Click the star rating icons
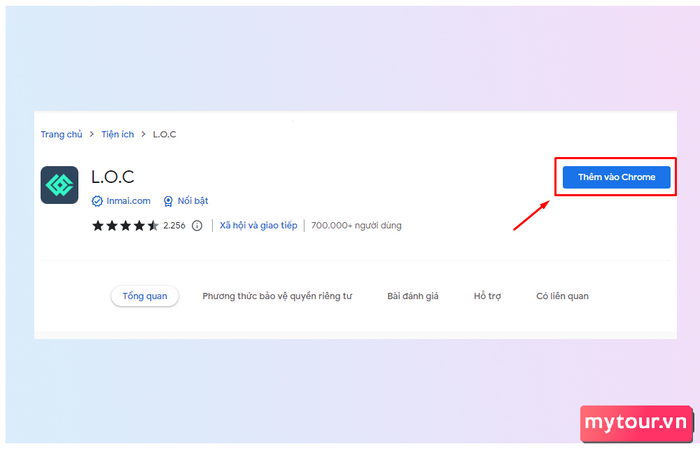700x452 pixels. 125,226
